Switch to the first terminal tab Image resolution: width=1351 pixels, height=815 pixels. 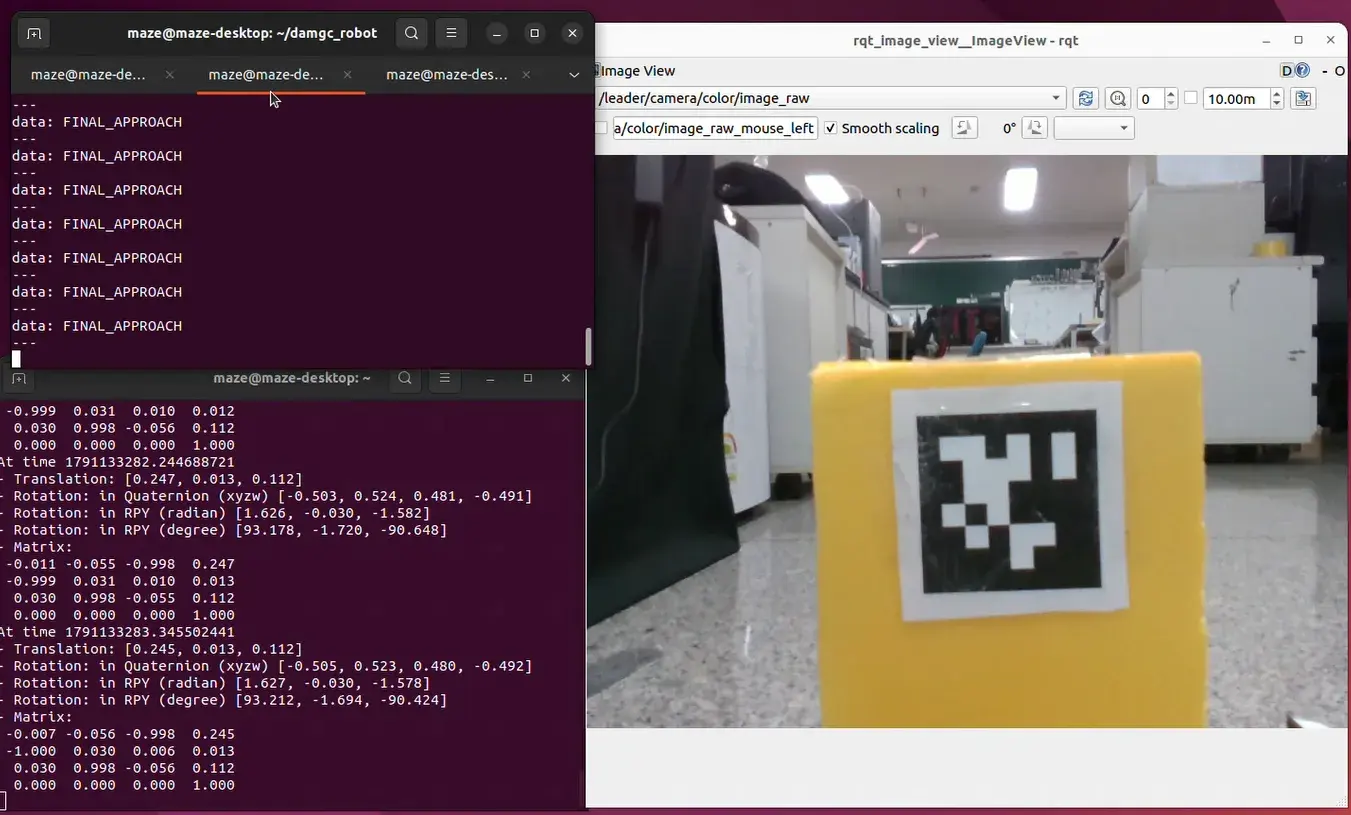[x=100, y=75]
